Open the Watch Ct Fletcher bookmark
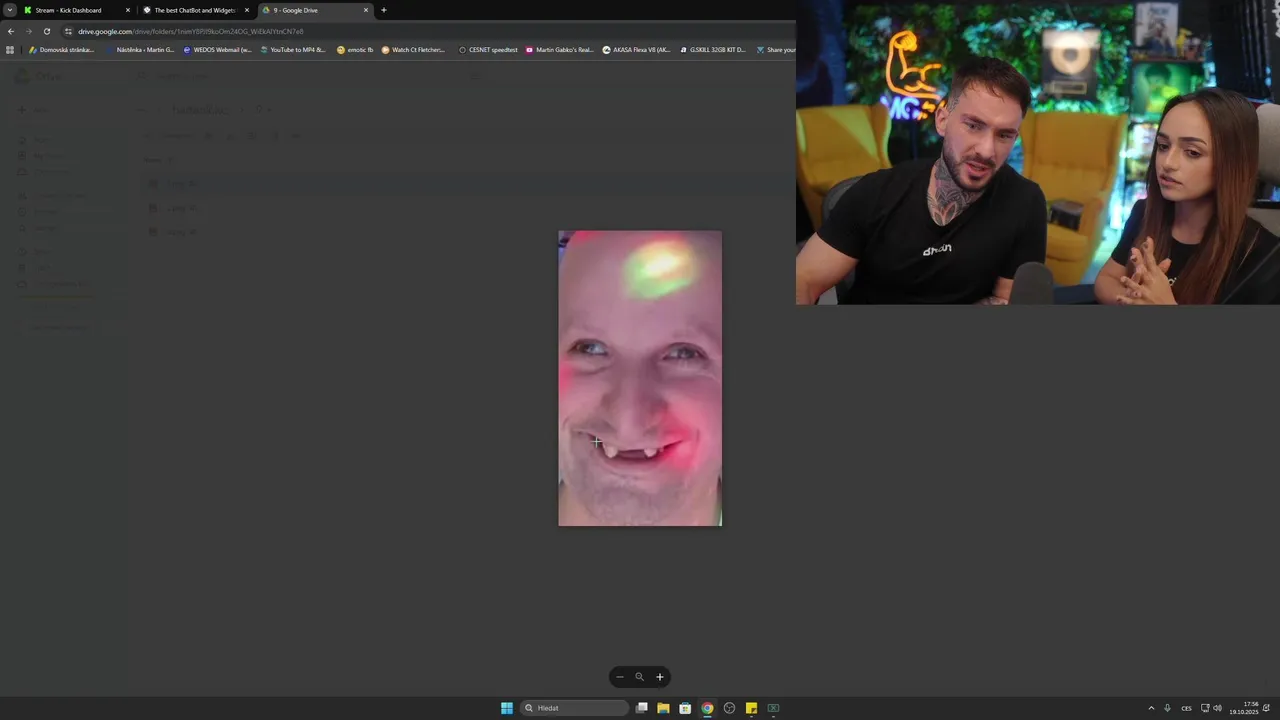The height and width of the screenshot is (720, 1280). (x=413, y=49)
